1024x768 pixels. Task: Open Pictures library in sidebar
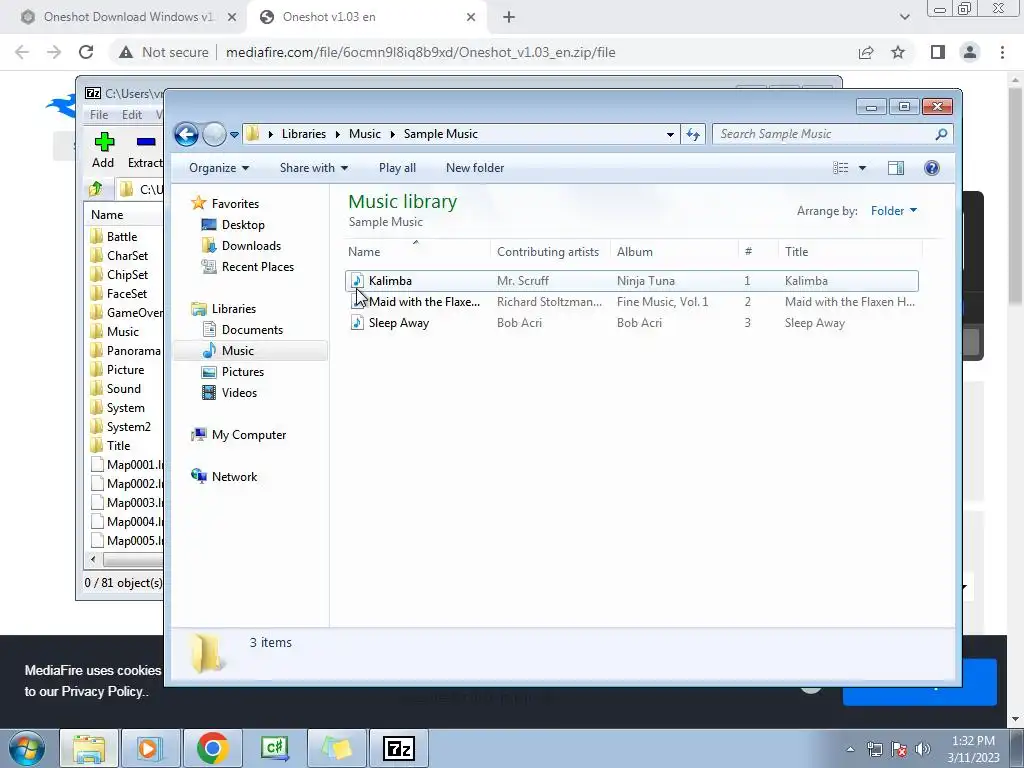[243, 372]
